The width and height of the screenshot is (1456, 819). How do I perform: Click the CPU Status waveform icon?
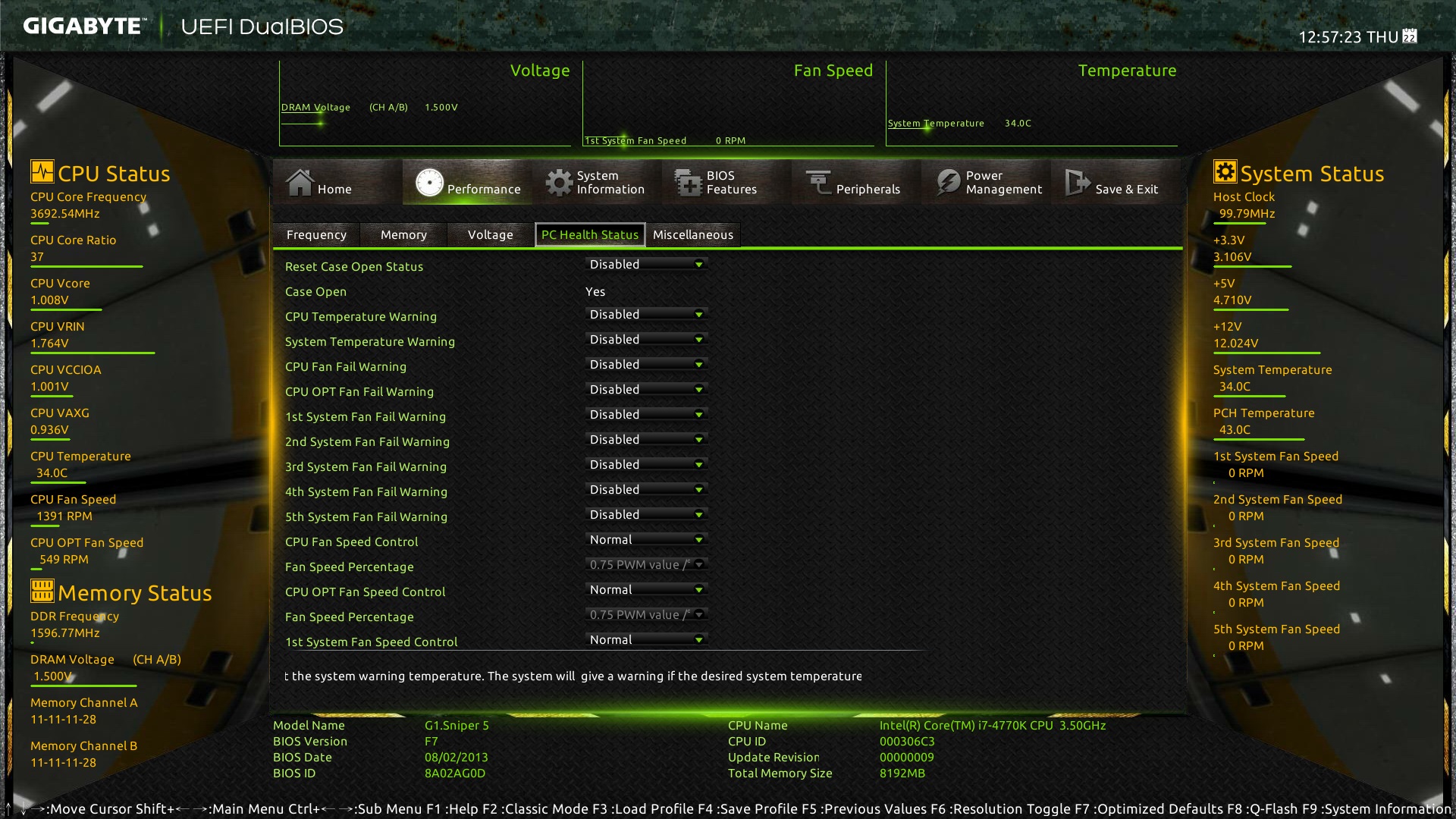pyautogui.click(x=42, y=171)
